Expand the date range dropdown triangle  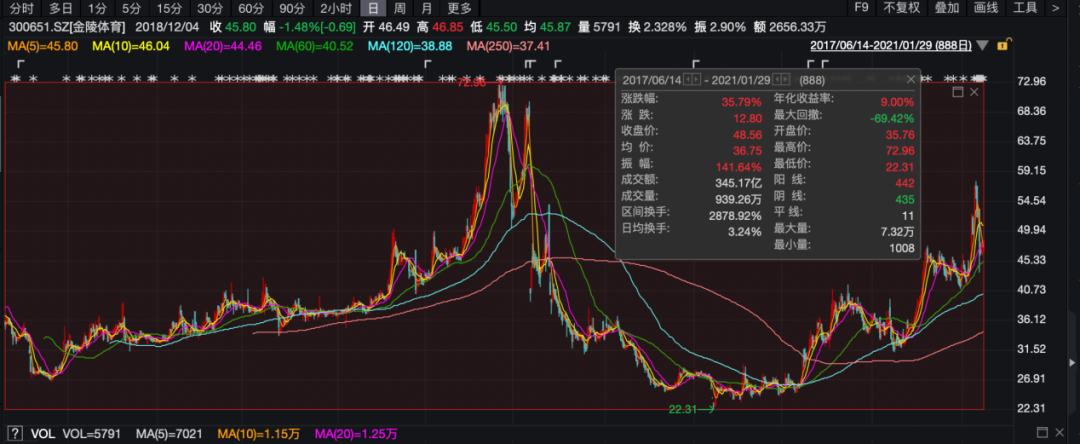984,46
